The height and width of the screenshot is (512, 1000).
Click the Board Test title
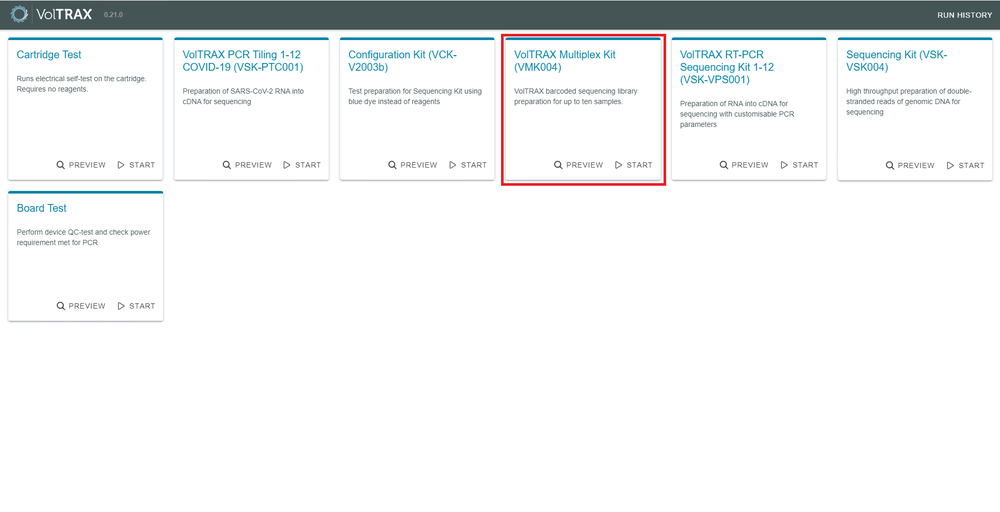41,208
